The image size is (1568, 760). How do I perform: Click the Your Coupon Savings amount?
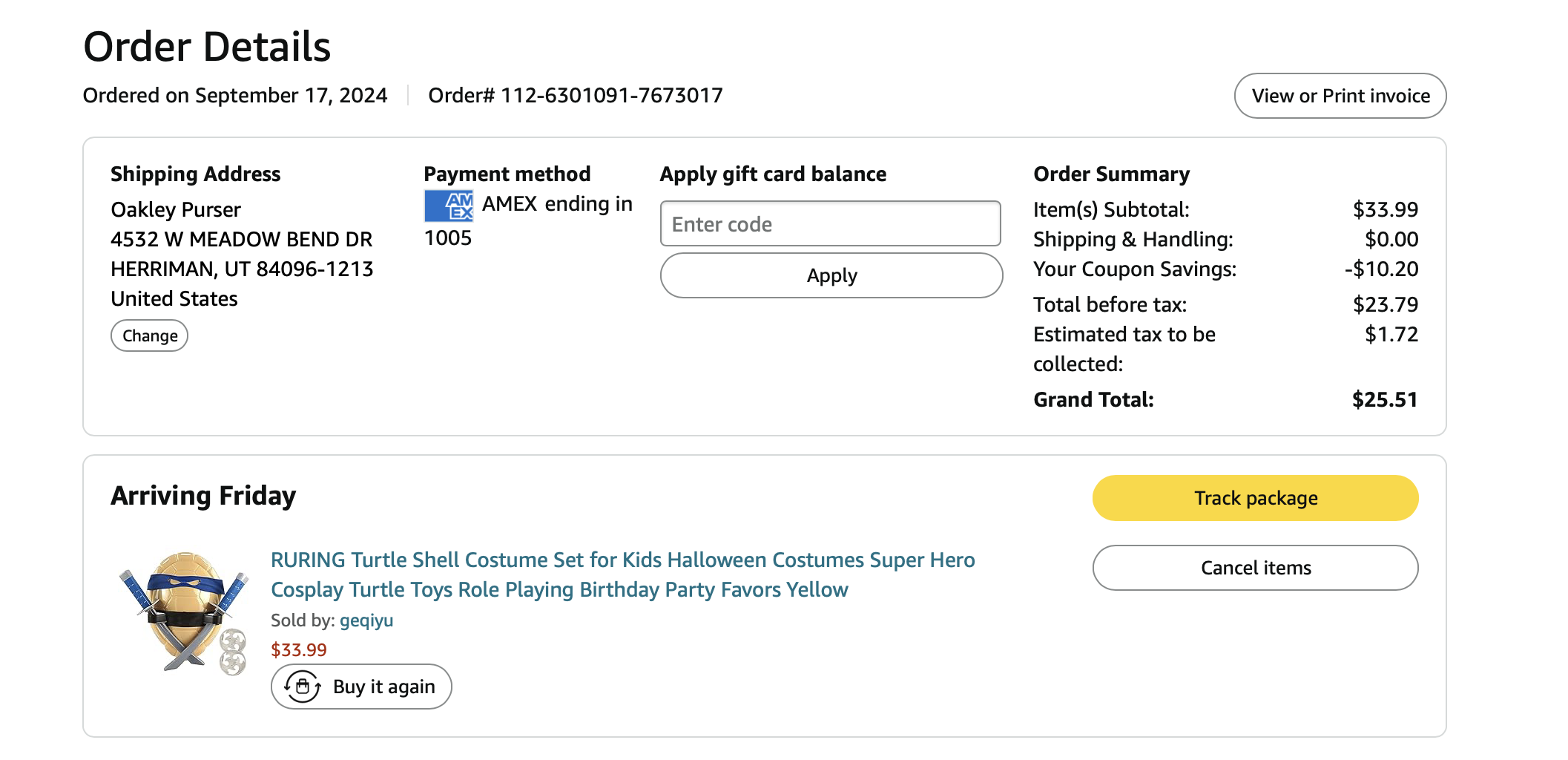[x=1381, y=269]
